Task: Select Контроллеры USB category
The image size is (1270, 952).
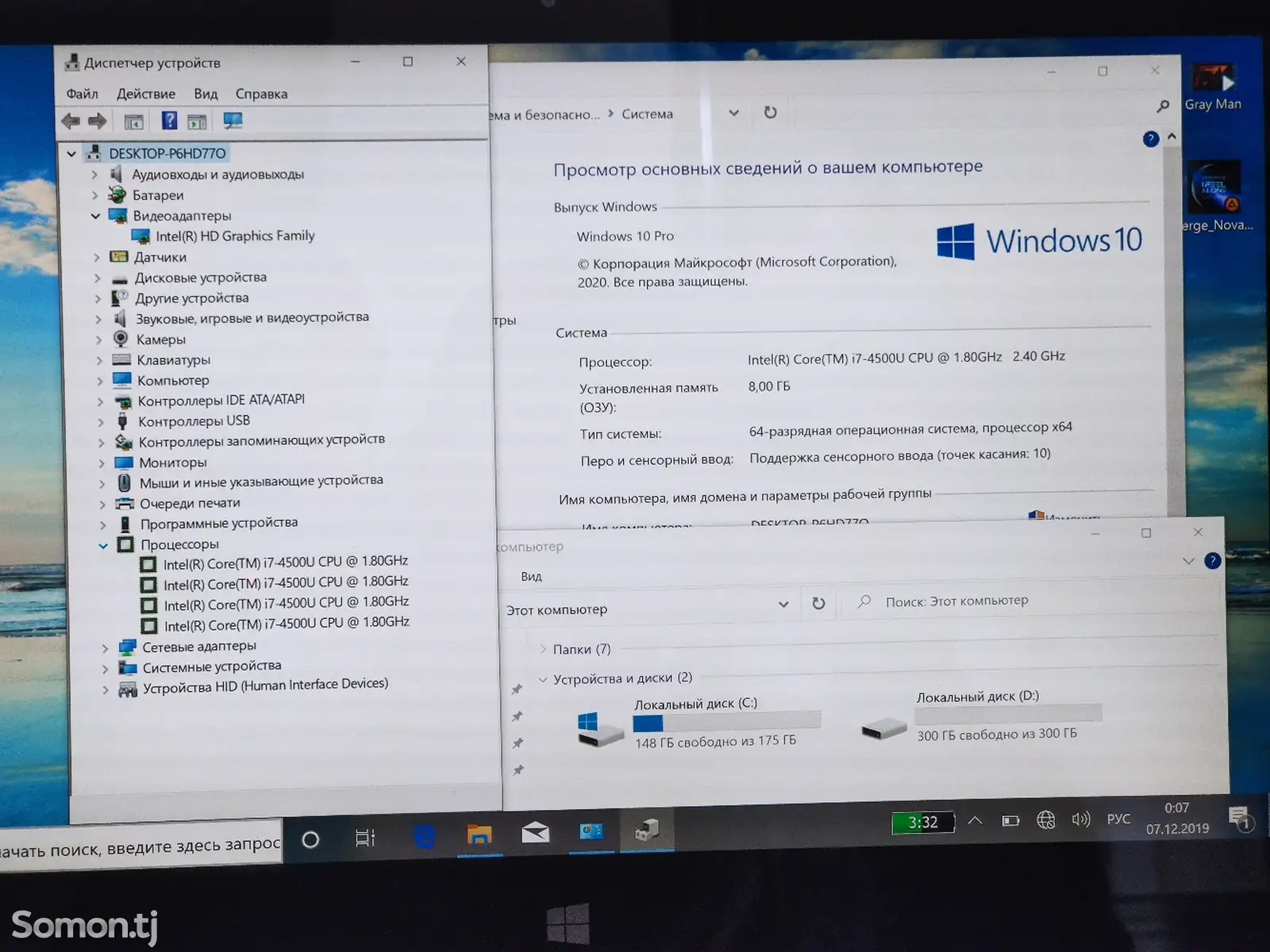Action: tap(194, 421)
